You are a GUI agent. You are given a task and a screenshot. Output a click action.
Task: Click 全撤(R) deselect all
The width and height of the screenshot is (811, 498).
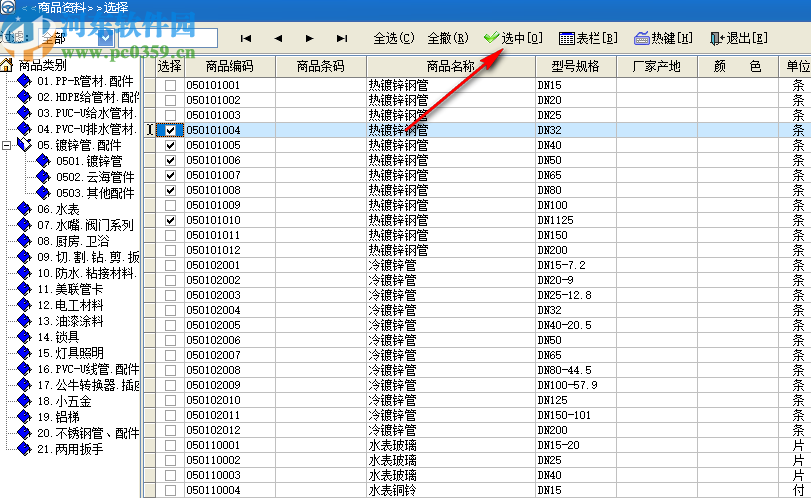pos(448,38)
